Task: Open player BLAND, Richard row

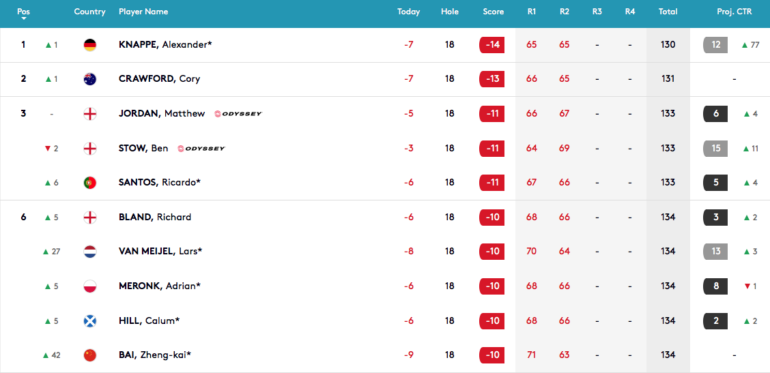Action: (x=385, y=217)
